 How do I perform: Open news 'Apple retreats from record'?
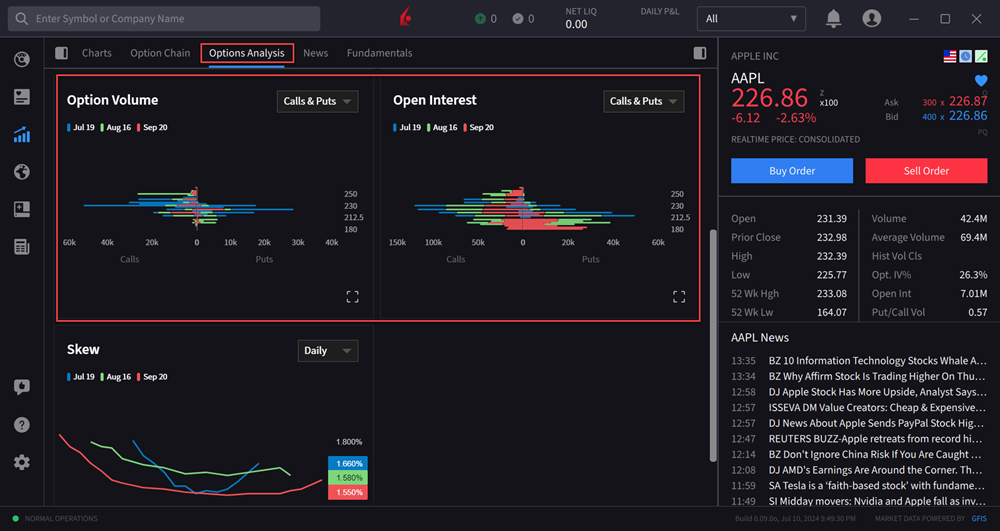pos(878,439)
